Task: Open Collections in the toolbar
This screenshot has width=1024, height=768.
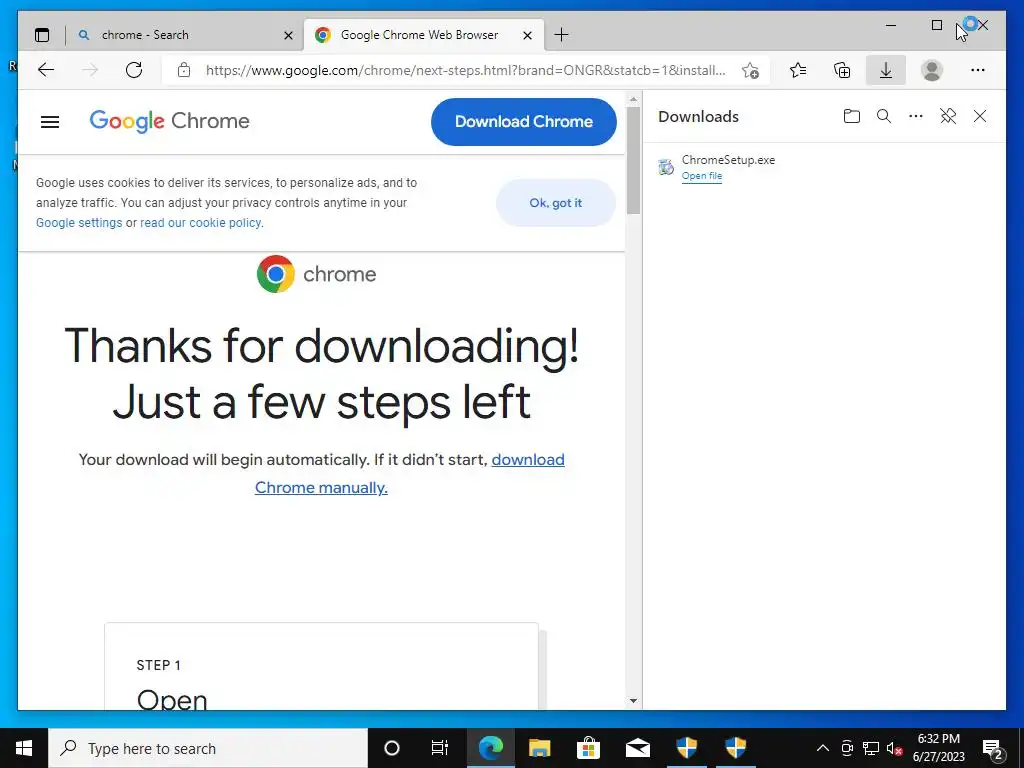Action: click(x=842, y=70)
